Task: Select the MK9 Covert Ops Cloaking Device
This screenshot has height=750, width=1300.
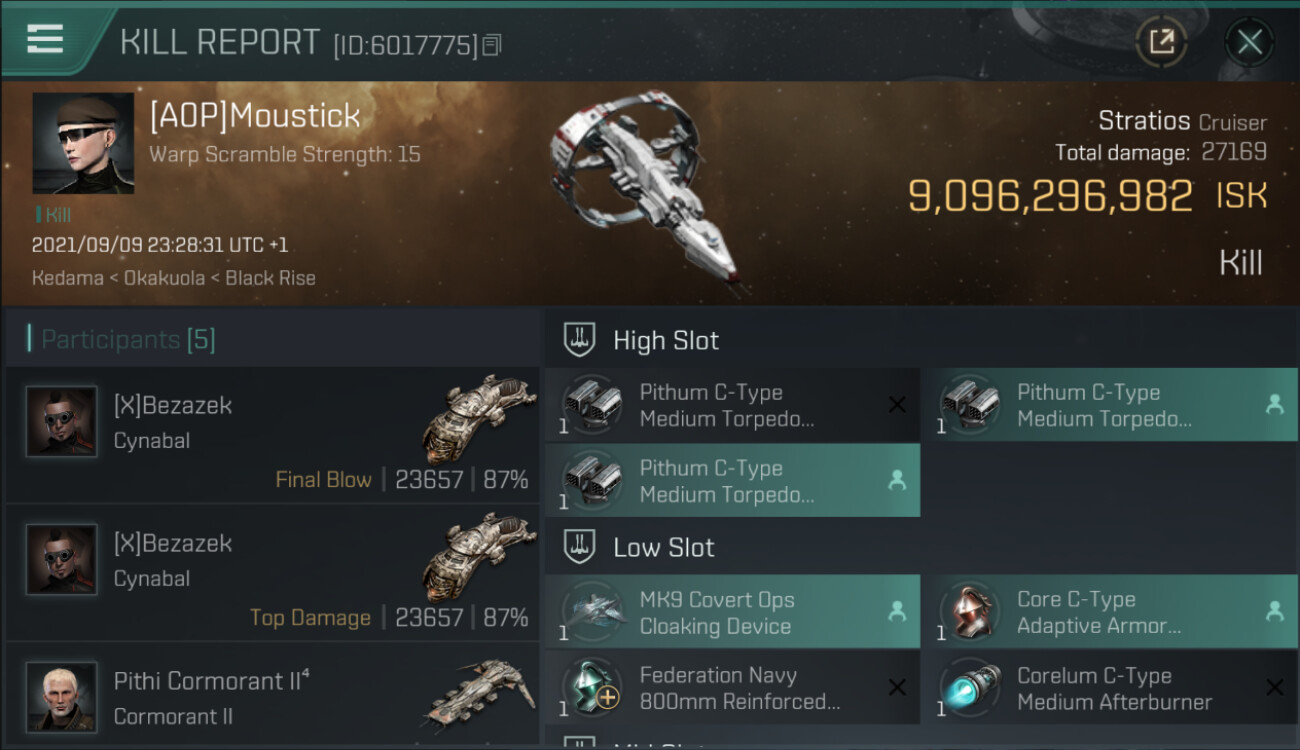Action: [x=732, y=613]
